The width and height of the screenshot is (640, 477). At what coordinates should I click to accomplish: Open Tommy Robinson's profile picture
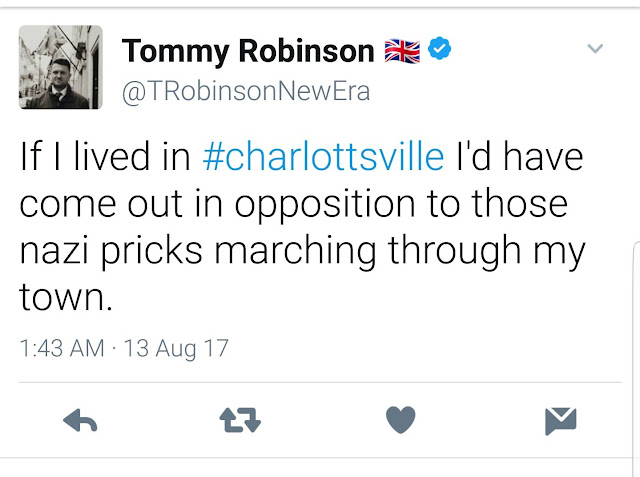tap(60, 68)
